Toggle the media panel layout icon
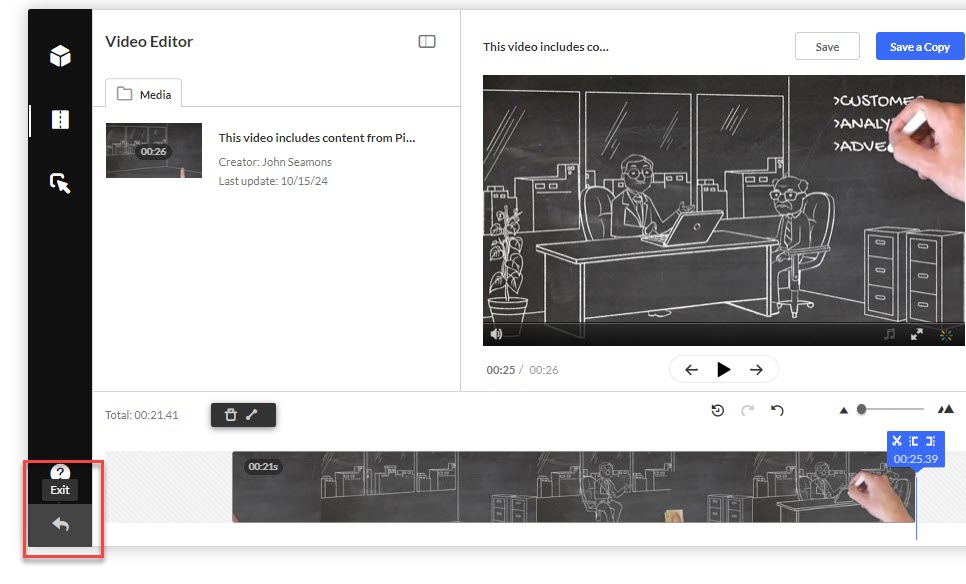The image size is (966, 584). point(427,41)
